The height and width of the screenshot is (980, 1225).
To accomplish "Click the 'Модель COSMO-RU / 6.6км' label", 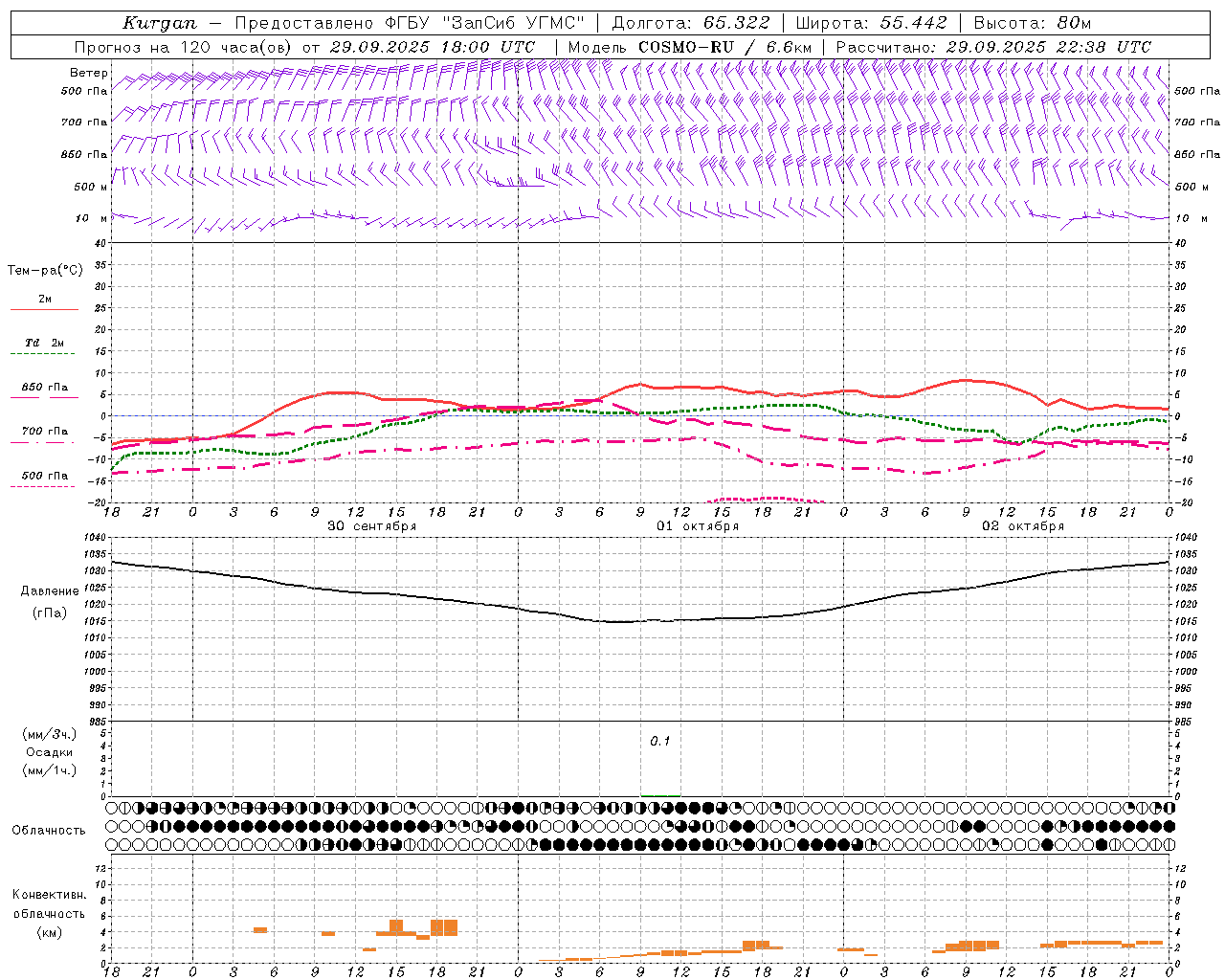I will click(690, 47).
